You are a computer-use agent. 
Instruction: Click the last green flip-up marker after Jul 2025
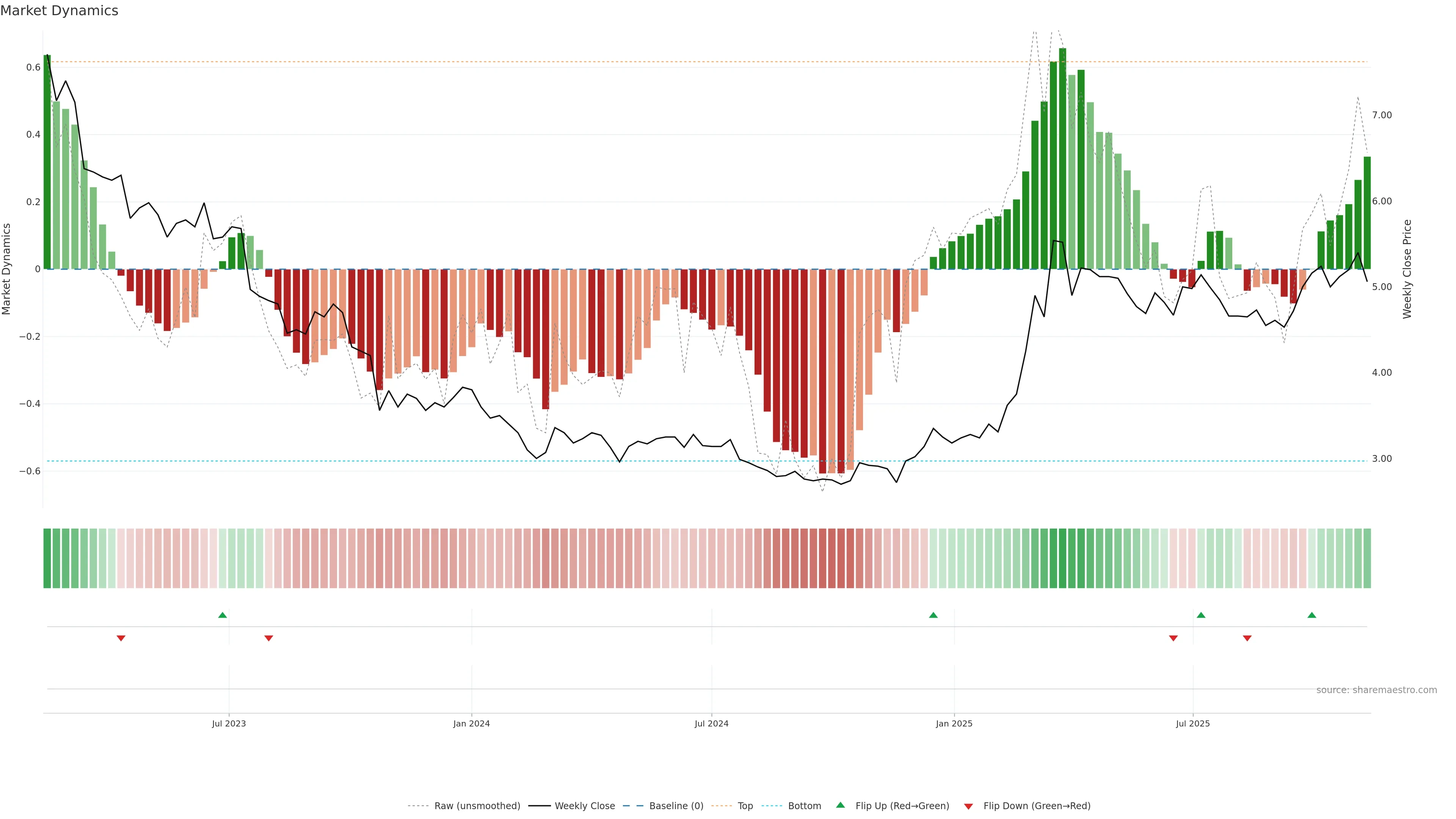click(x=1312, y=615)
